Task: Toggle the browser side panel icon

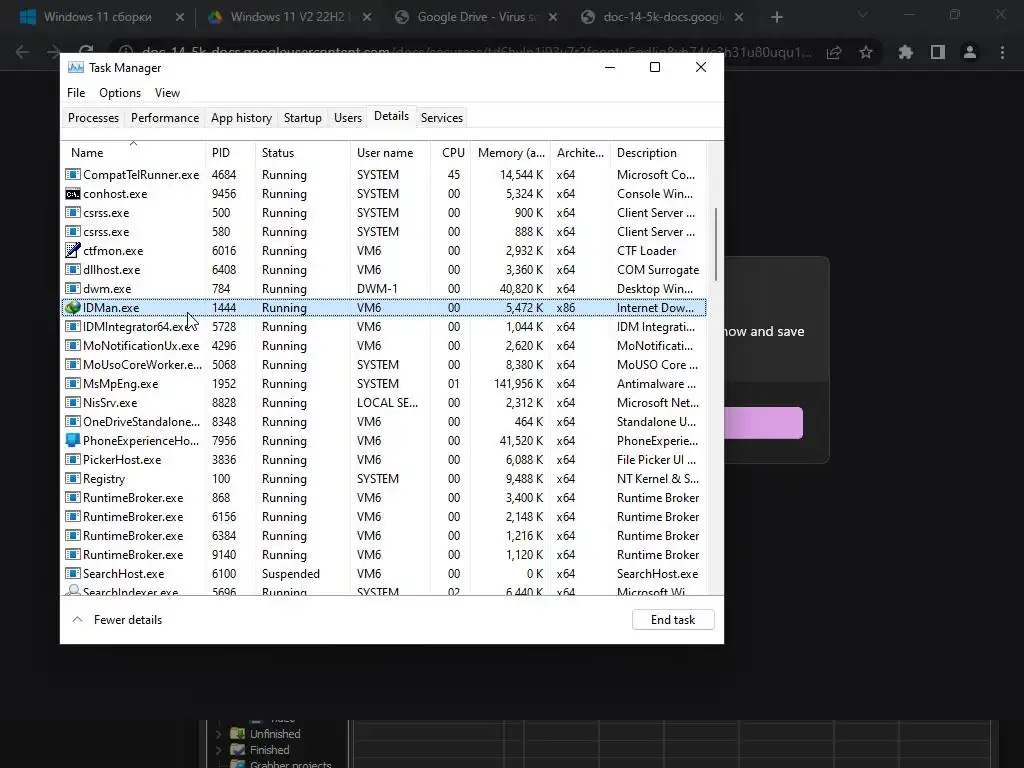Action: [x=938, y=52]
